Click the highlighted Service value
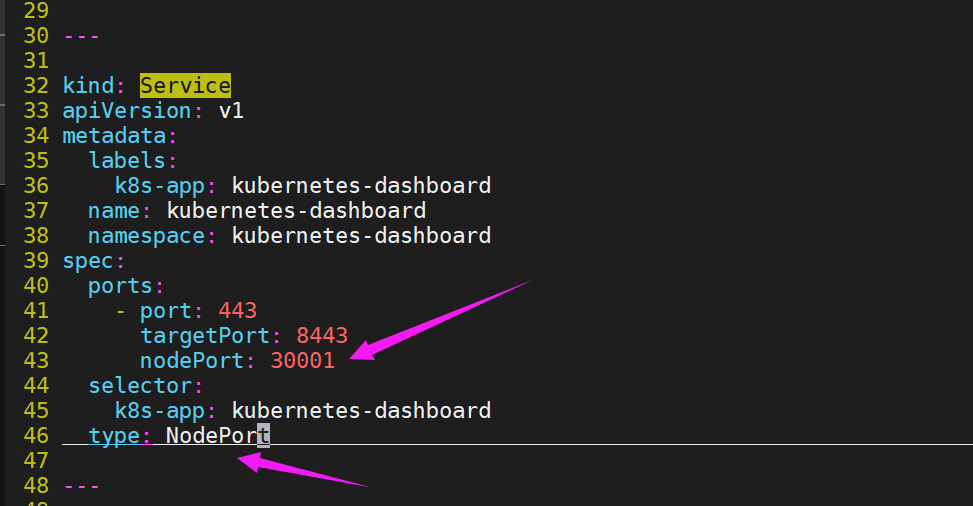The image size is (973, 506). pyautogui.click(x=185, y=86)
